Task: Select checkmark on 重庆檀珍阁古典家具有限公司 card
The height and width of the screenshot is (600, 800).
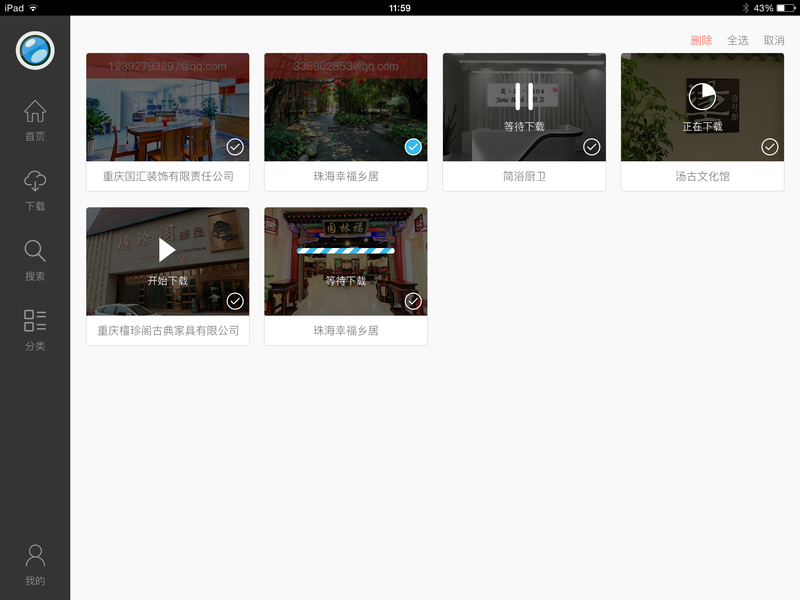Action: point(235,301)
